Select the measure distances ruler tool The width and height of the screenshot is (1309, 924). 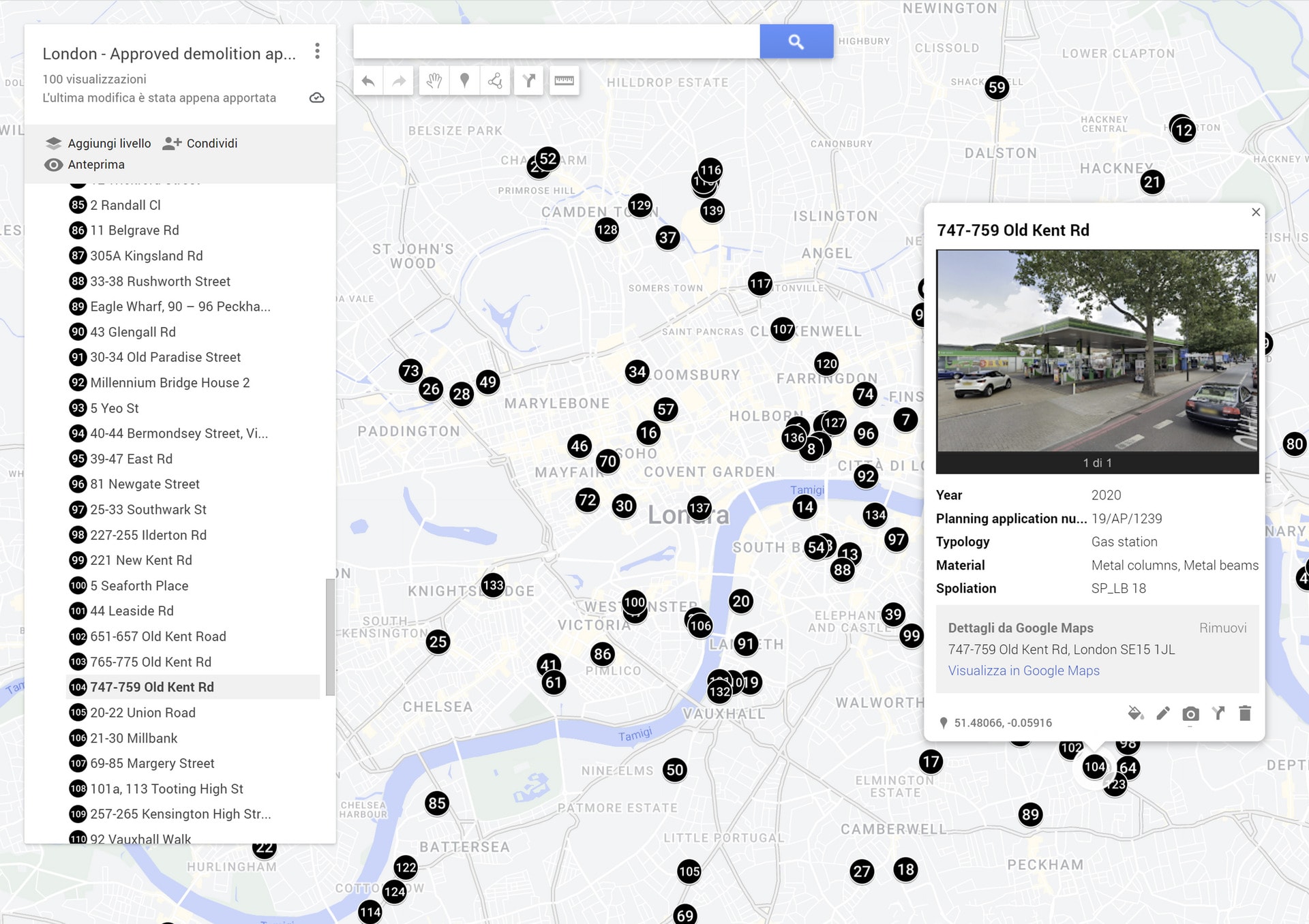(565, 81)
